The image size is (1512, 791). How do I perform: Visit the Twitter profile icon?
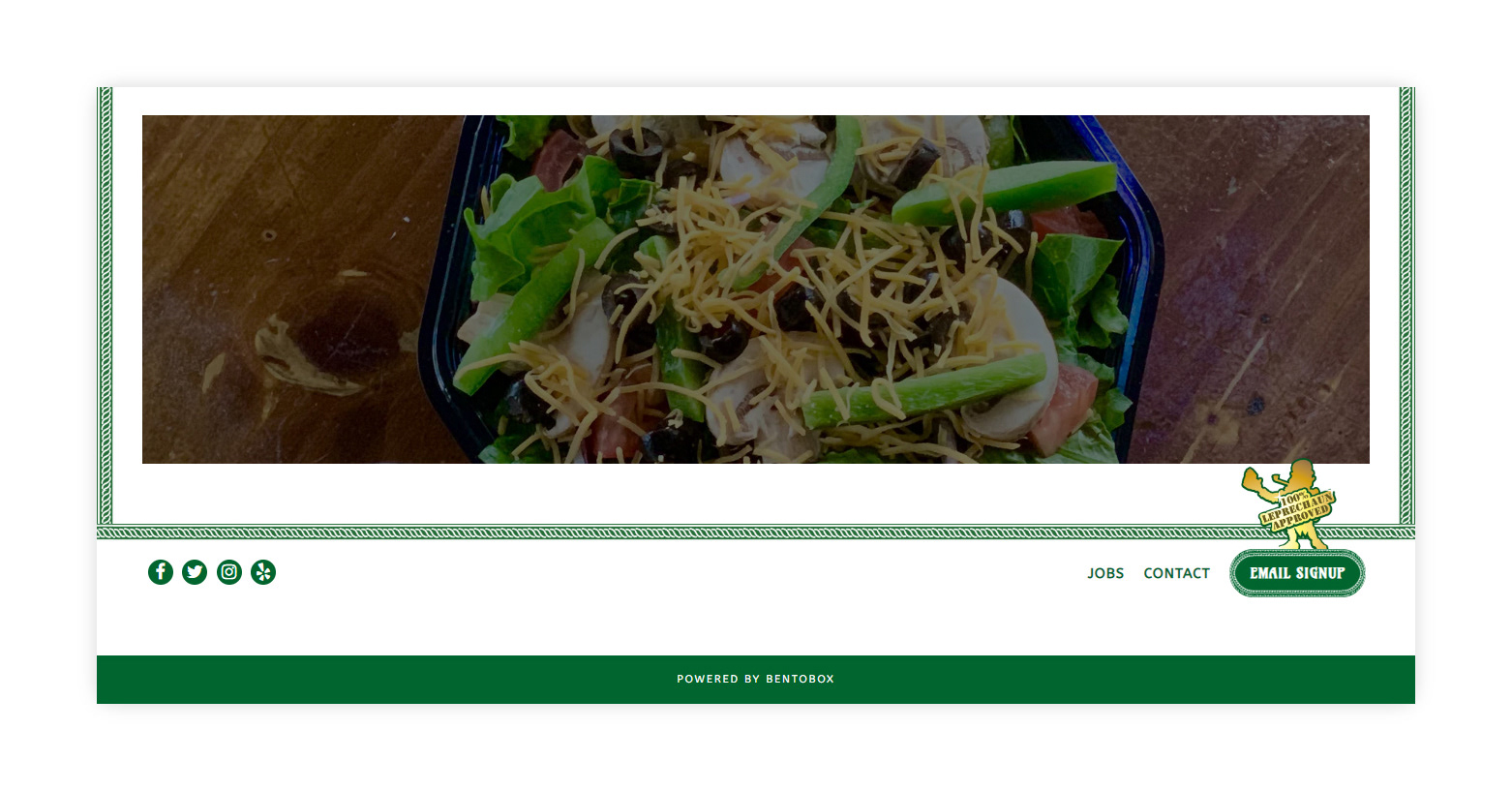(195, 572)
